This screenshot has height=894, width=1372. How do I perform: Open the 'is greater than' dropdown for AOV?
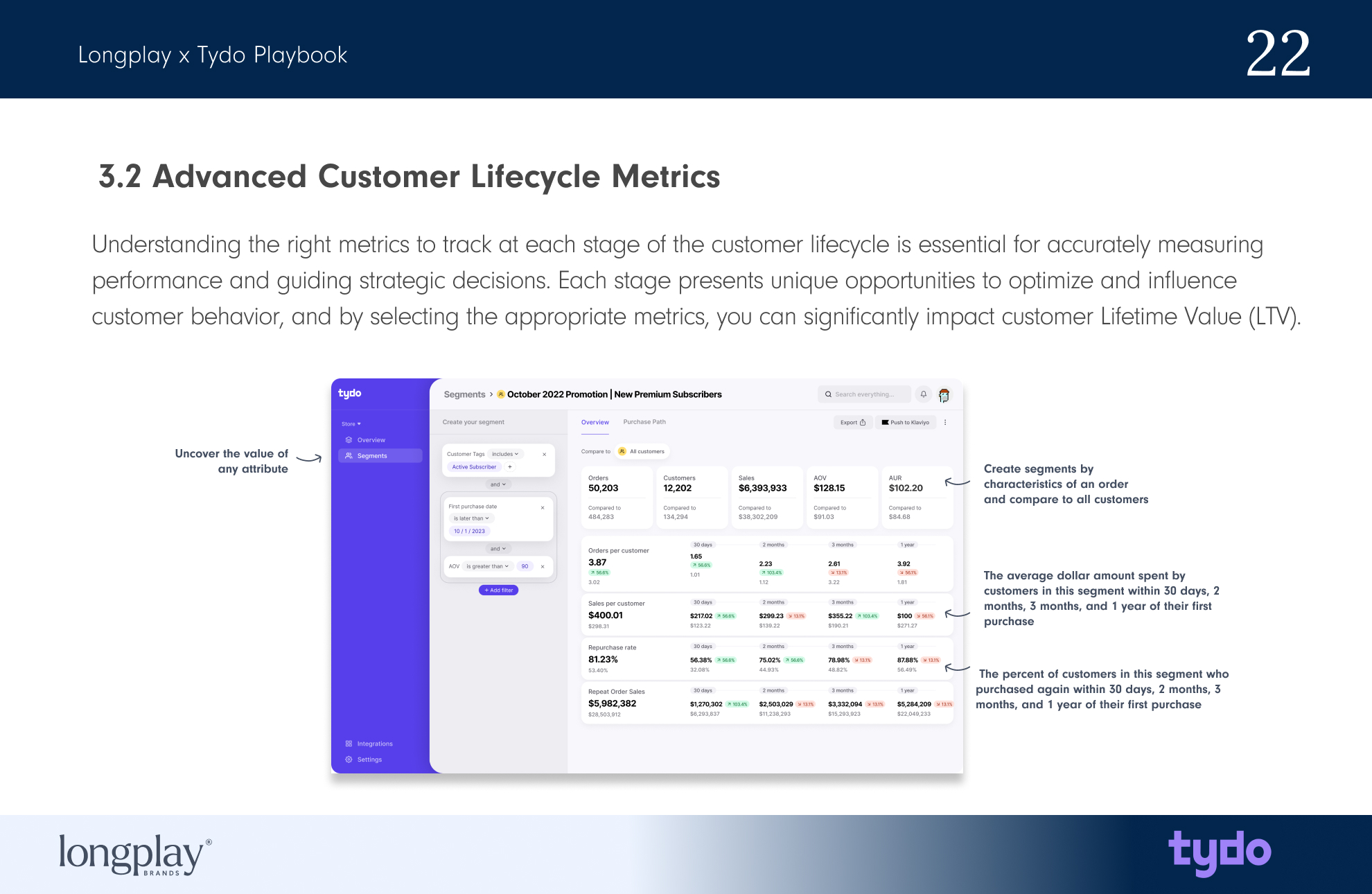(488, 566)
